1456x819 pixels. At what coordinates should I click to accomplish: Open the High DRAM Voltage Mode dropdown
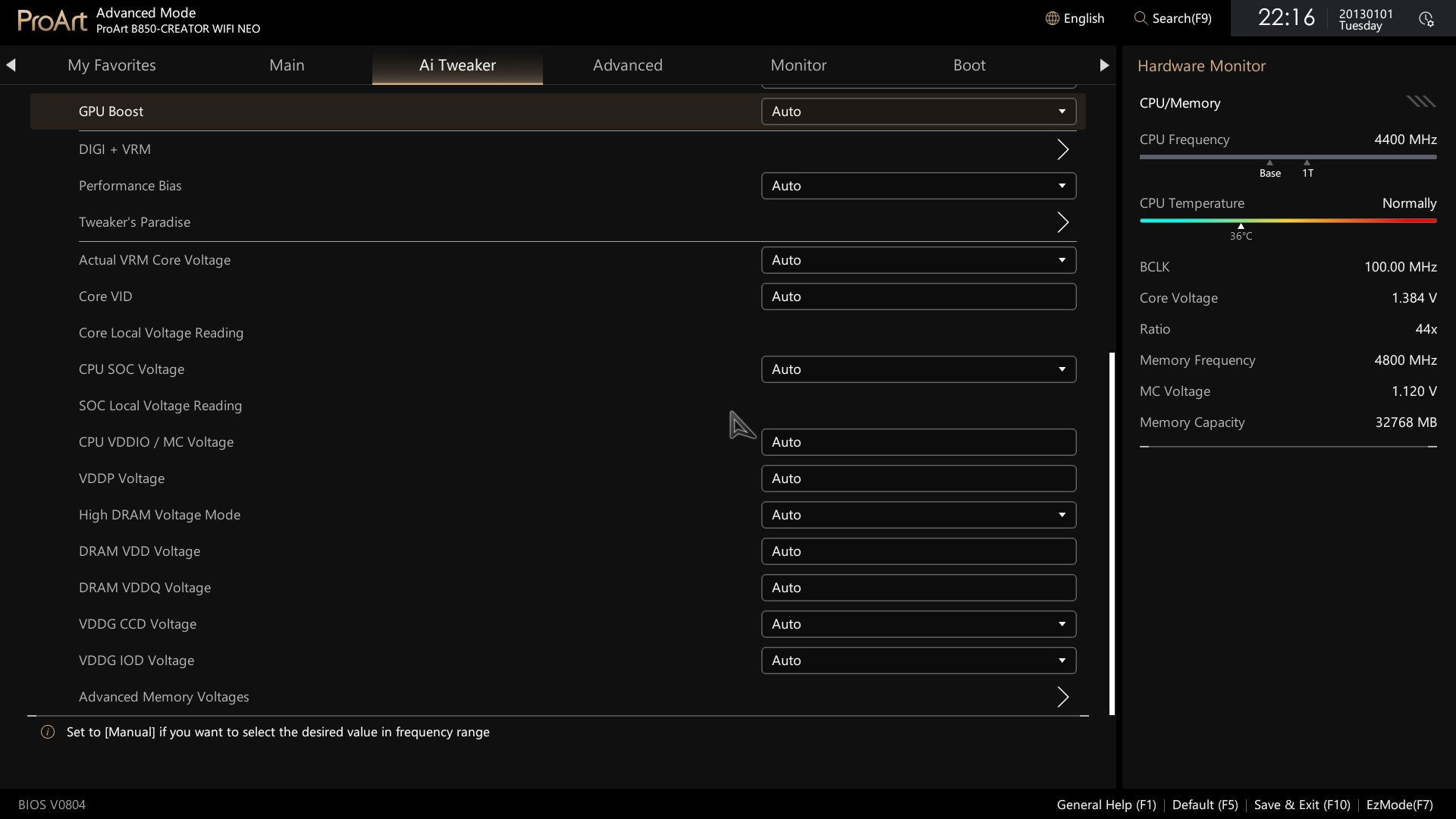coord(918,515)
